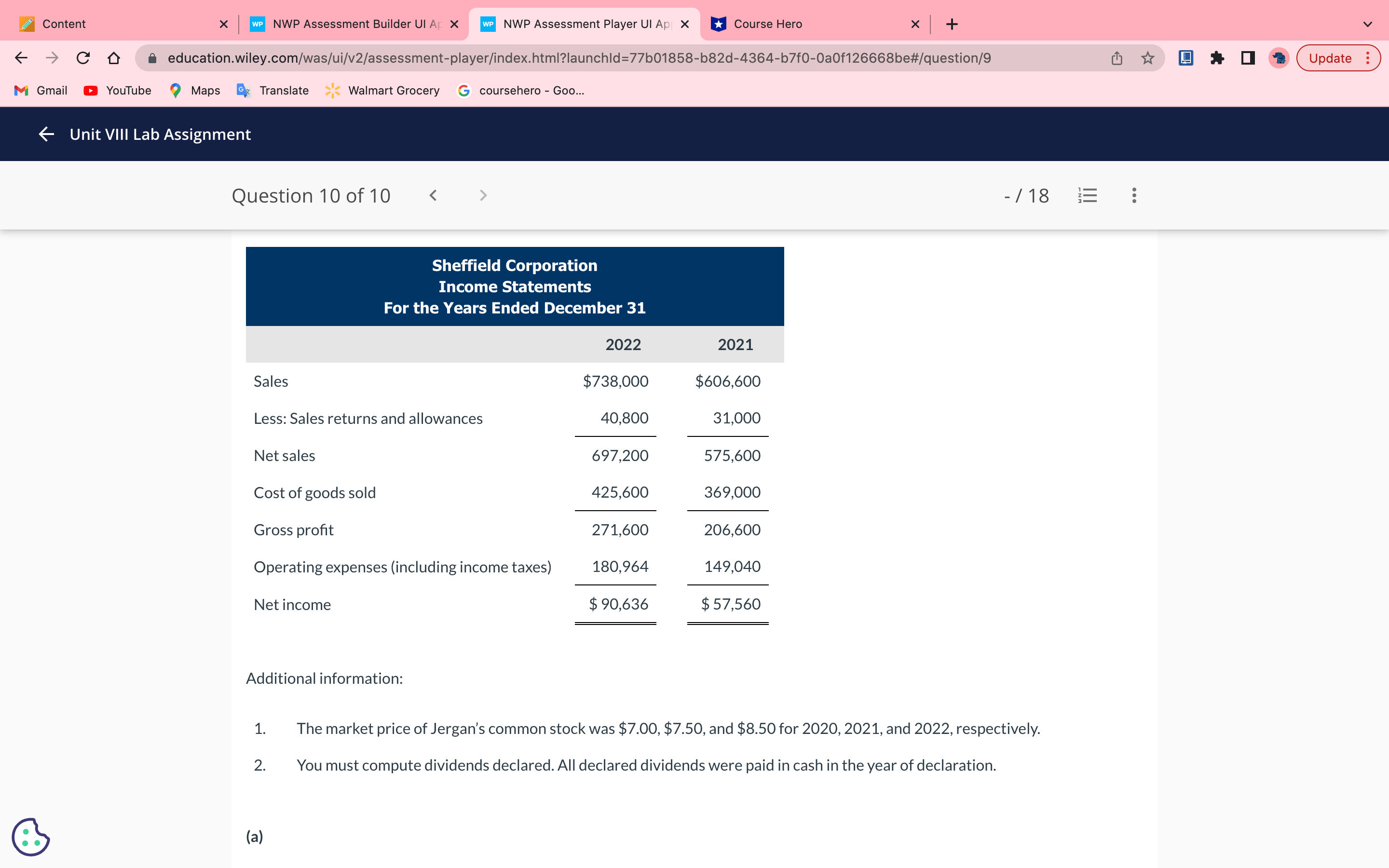Open the browser extensions puzzle-piece icon

click(x=1217, y=57)
